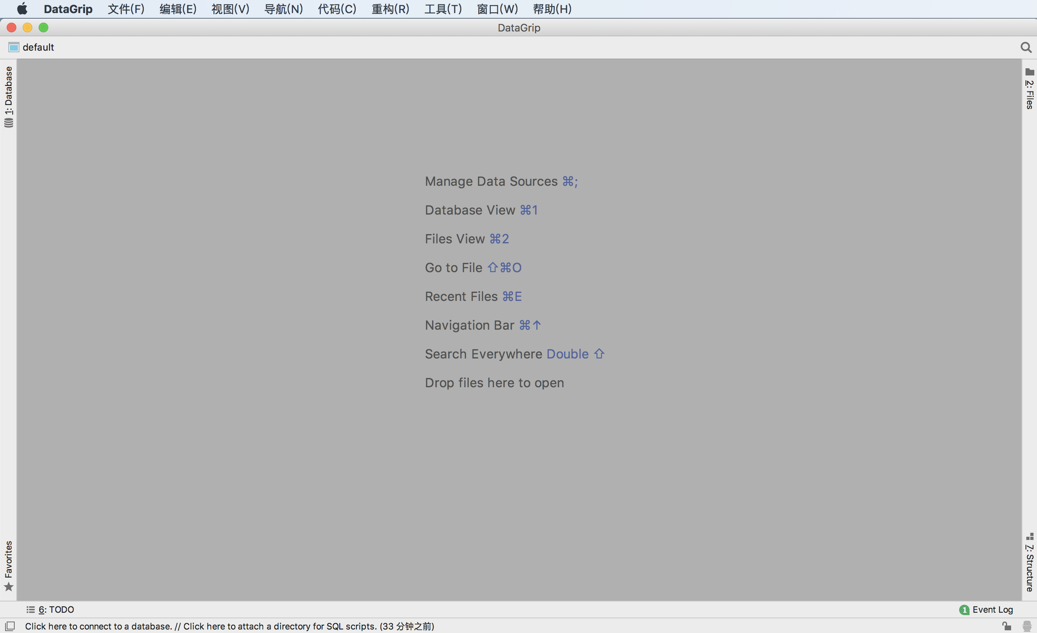The width and height of the screenshot is (1037, 633).
Task: Click the default folder in navigation bar
Action: click(x=31, y=47)
